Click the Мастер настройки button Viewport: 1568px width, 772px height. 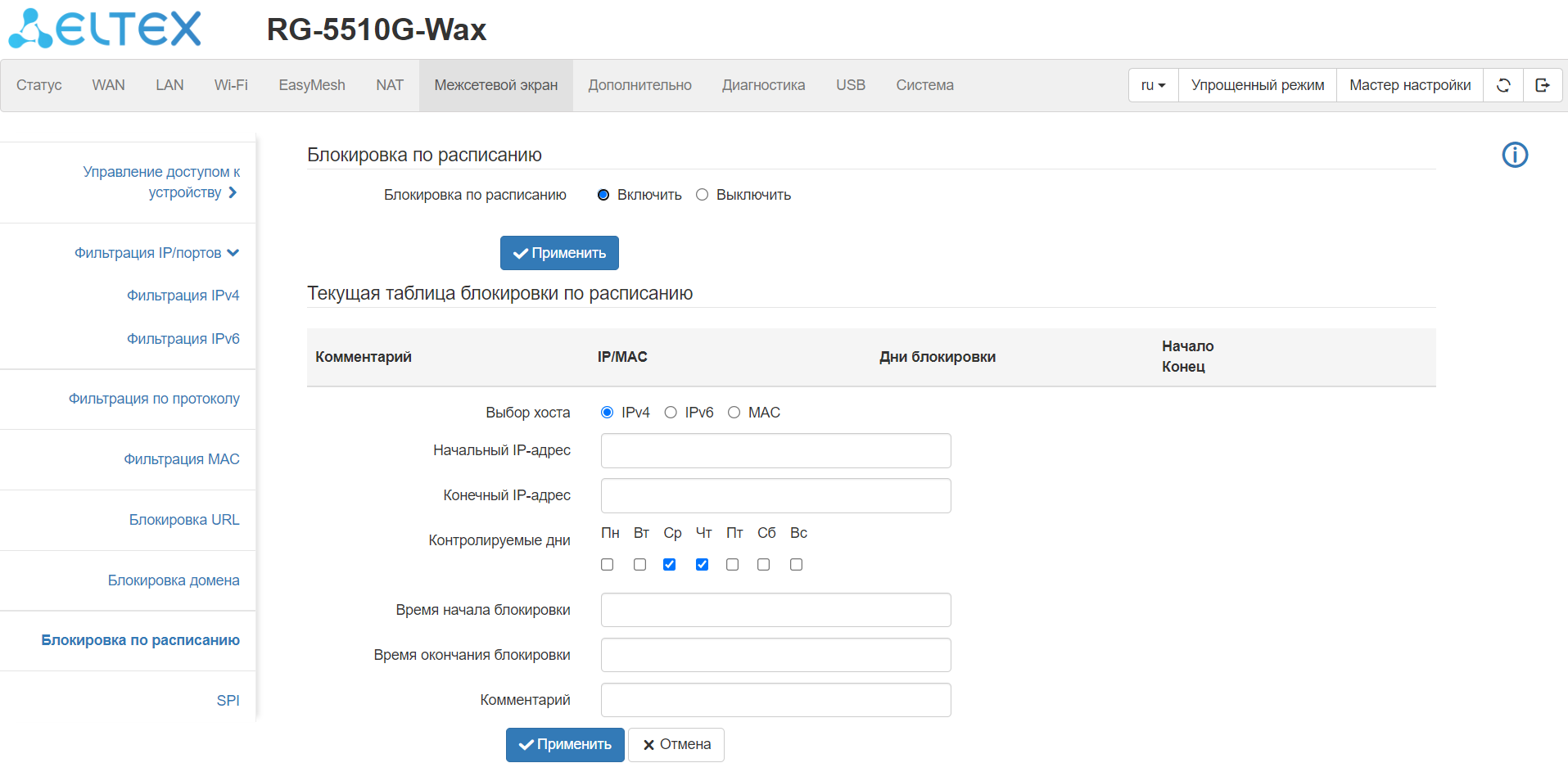[1410, 85]
